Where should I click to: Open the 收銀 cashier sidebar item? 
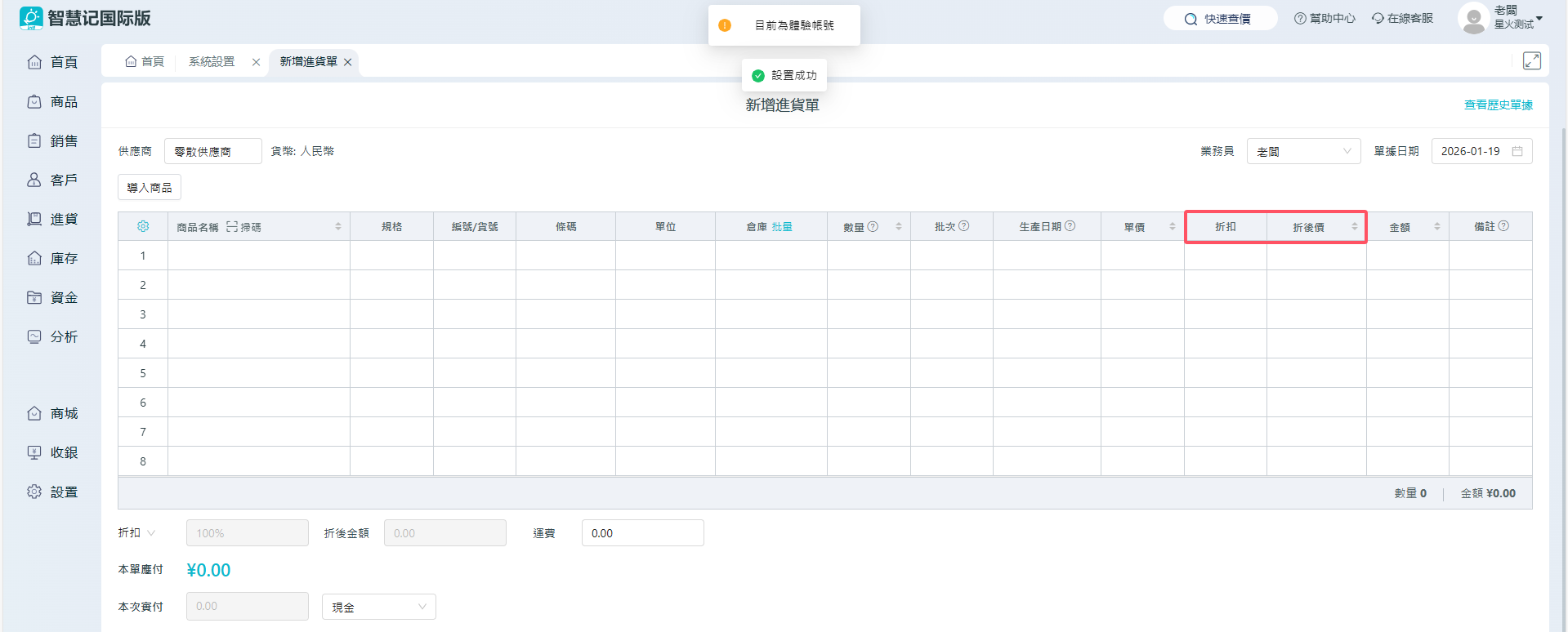53,452
